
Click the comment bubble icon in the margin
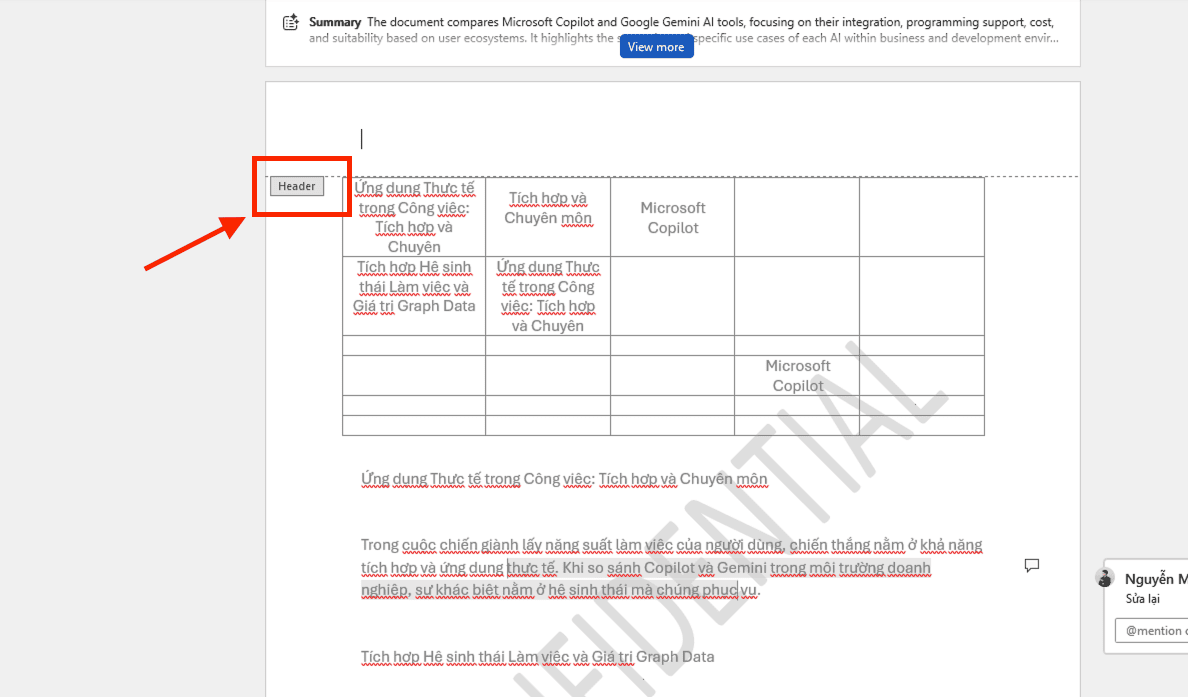pyautogui.click(x=1031, y=565)
